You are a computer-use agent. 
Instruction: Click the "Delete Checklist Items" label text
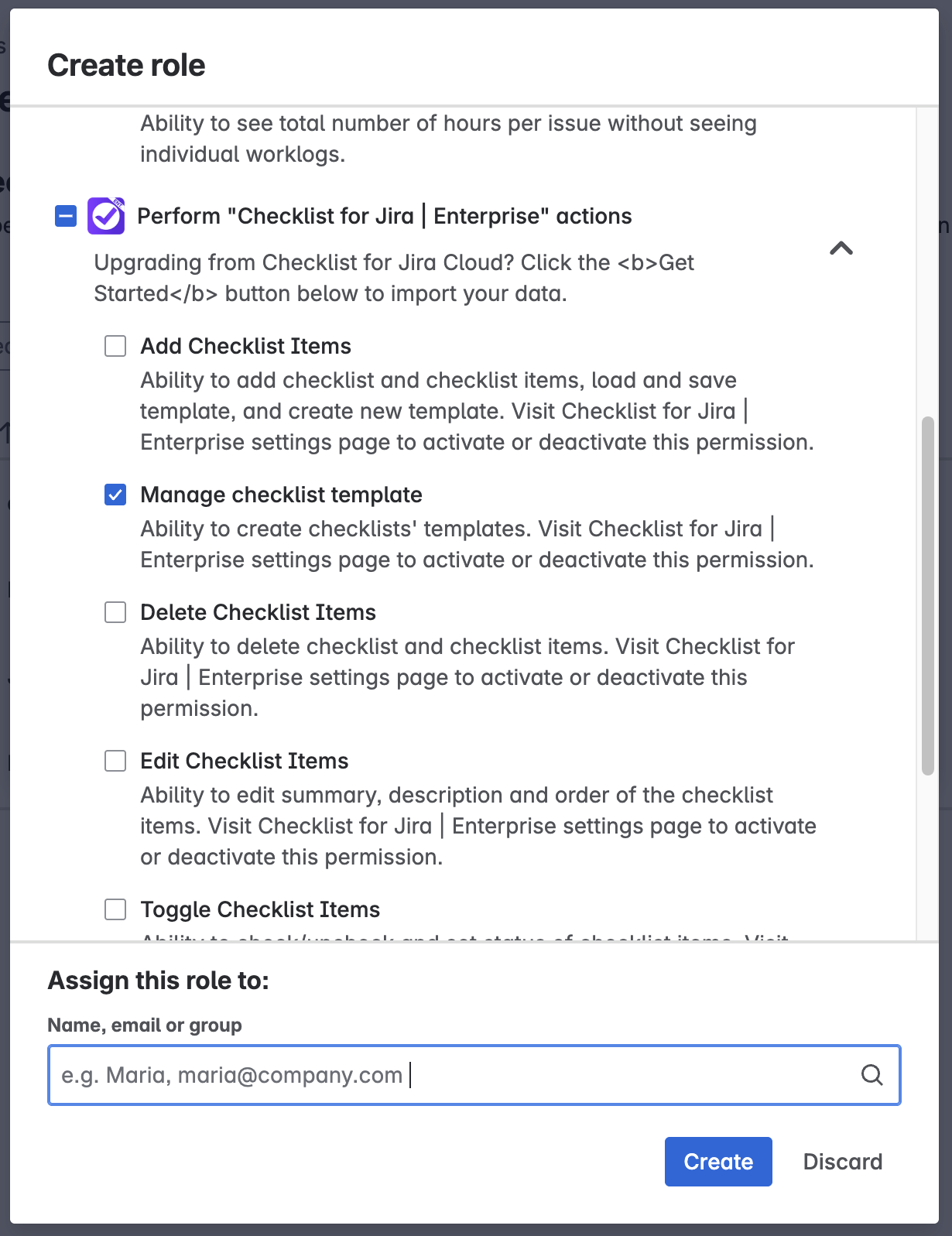click(x=258, y=612)
